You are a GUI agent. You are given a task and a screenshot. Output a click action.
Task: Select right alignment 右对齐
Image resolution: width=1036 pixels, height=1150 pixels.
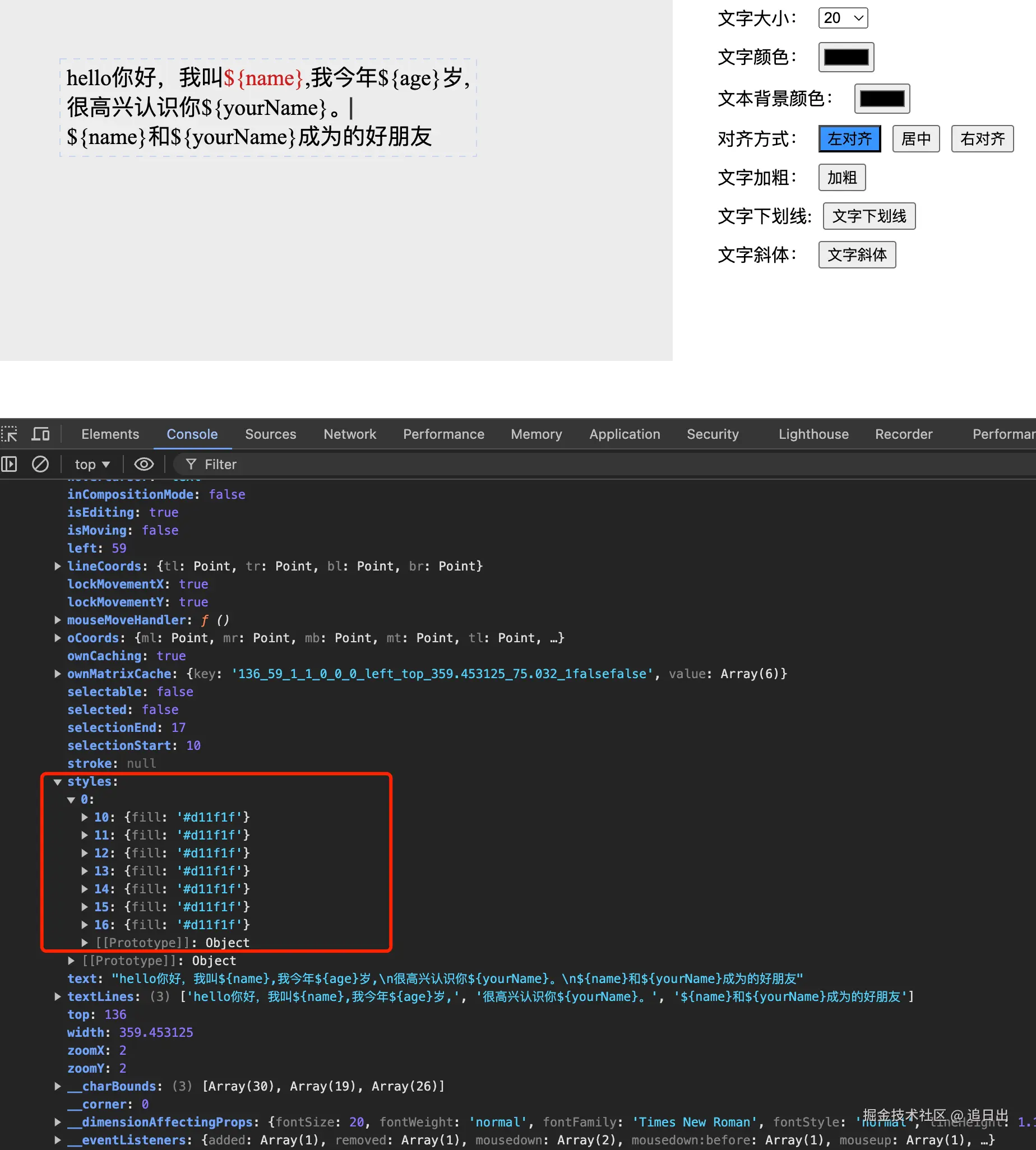pyautogui.click(x=983, y=139)
